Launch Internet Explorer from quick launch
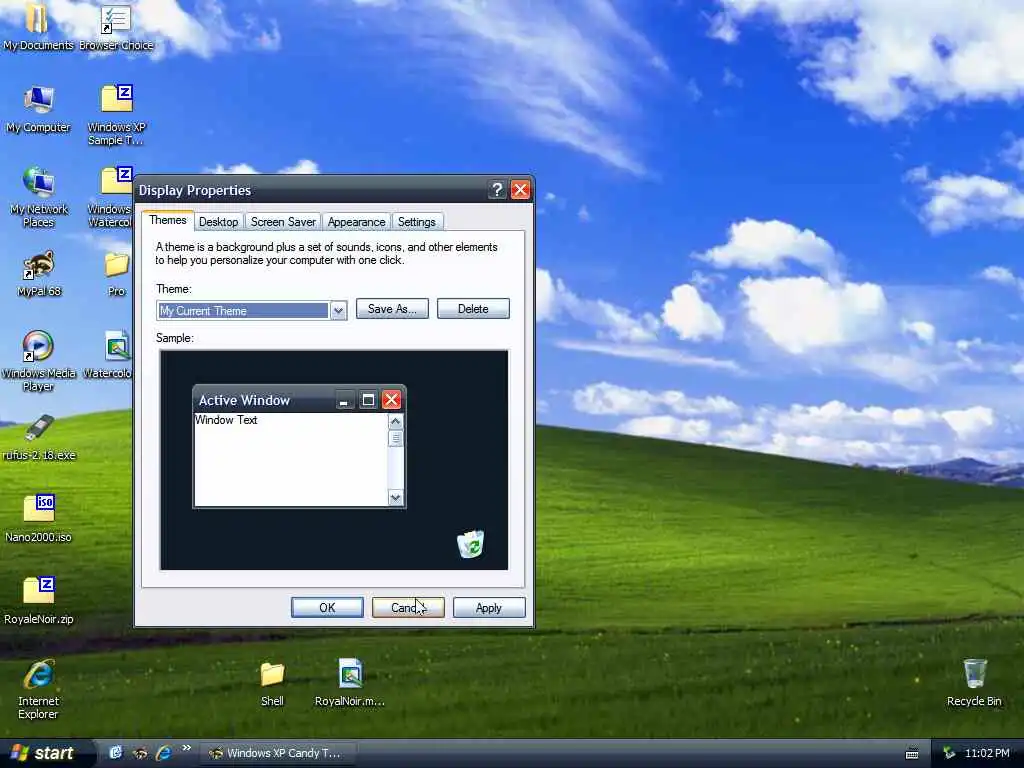The width and height of the screenshot is (1024, 768). pos(164,753)
